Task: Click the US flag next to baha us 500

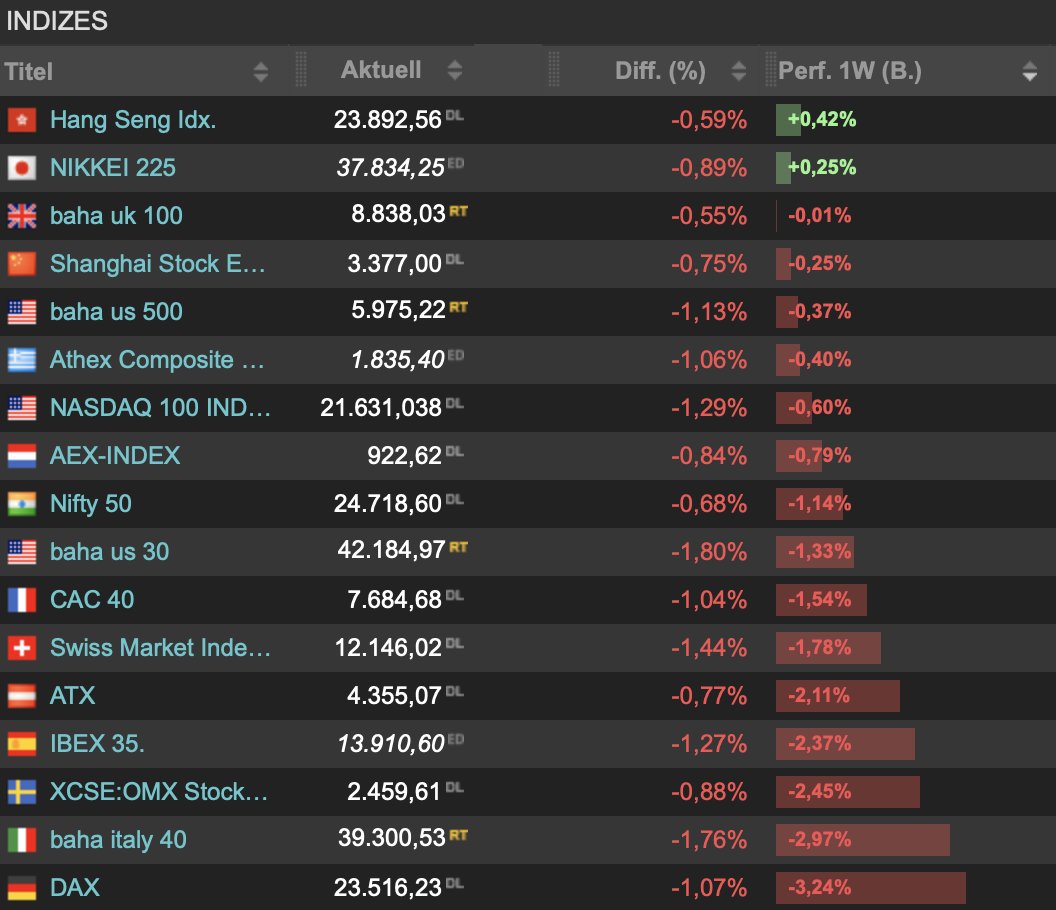Action: (x=22, y=313)
